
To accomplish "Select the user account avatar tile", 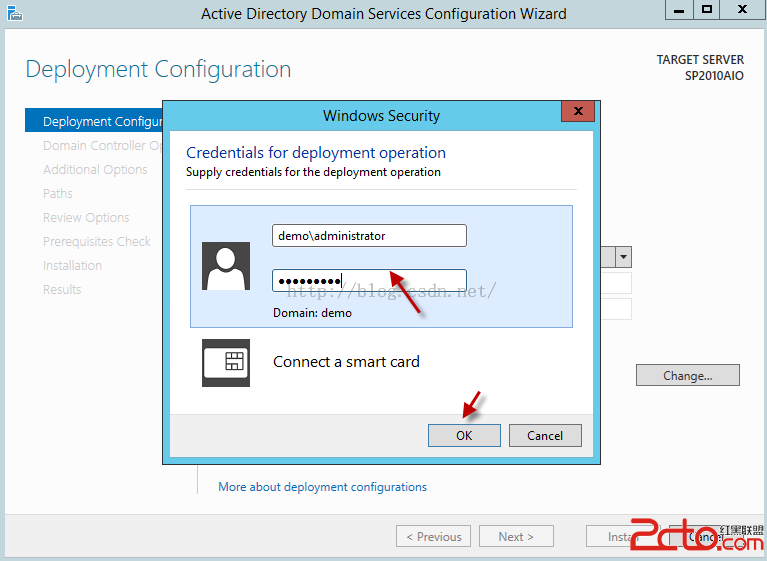I will click(226, 266).
